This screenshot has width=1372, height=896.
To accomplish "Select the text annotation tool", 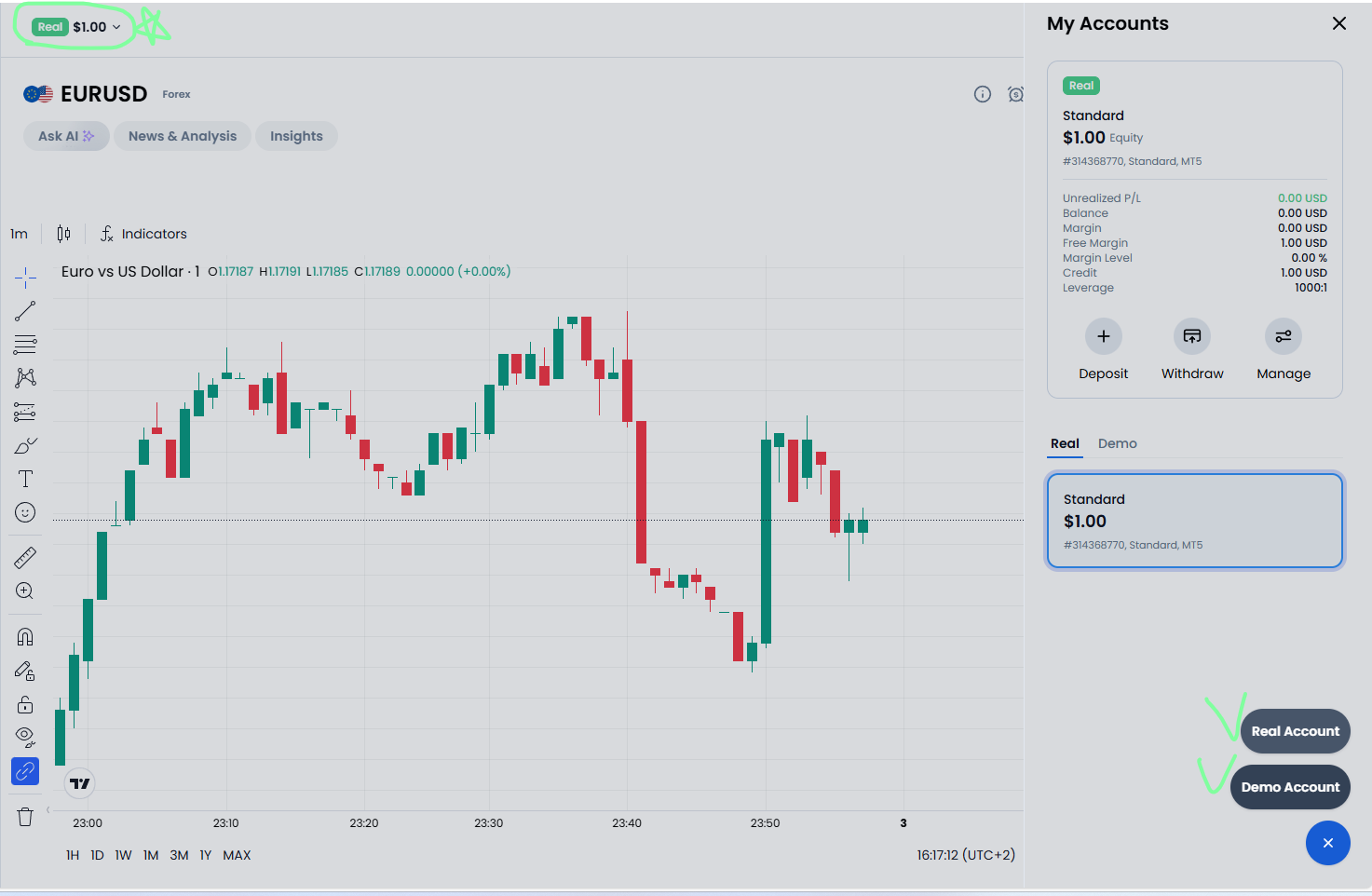I will click(25, 479).
